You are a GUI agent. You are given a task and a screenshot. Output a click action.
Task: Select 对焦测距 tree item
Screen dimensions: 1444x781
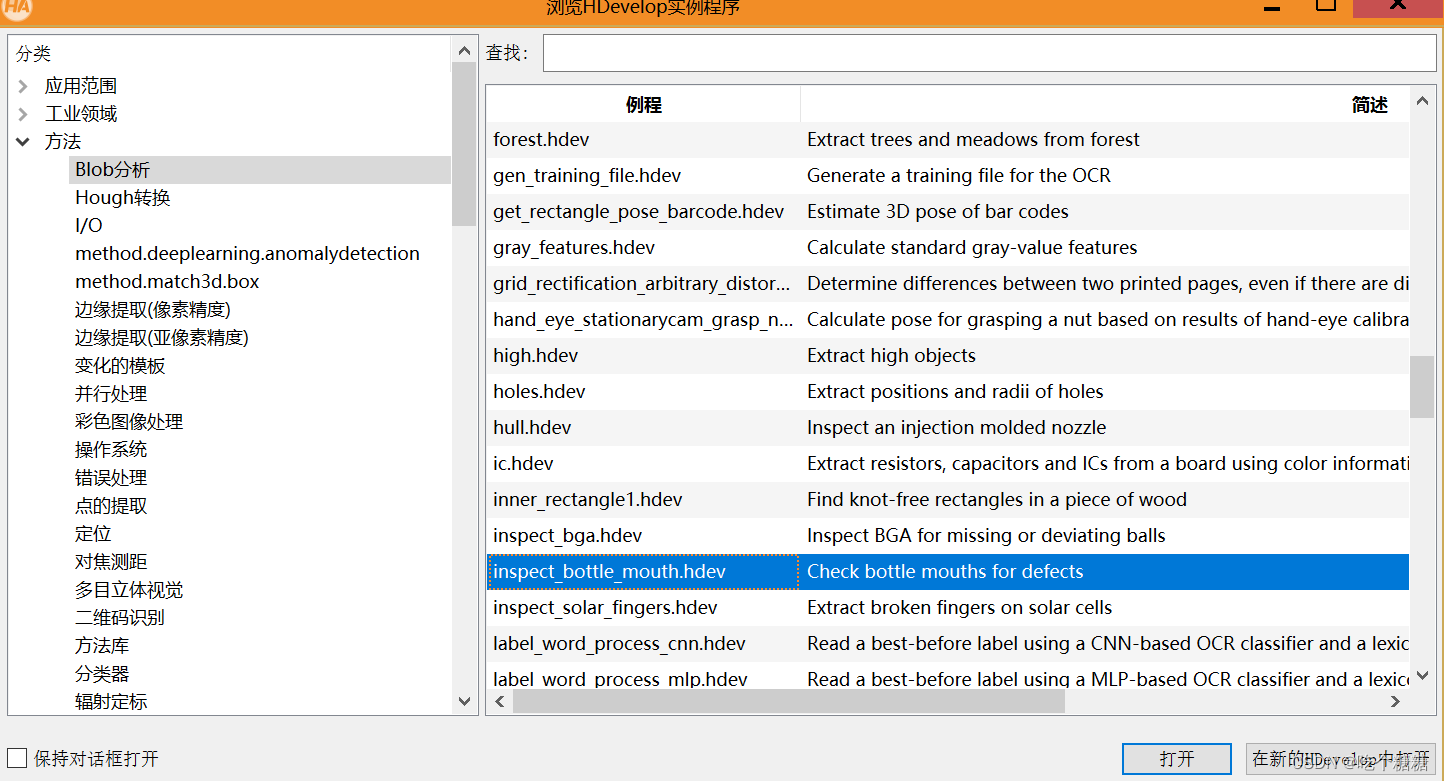pos(111,562)
